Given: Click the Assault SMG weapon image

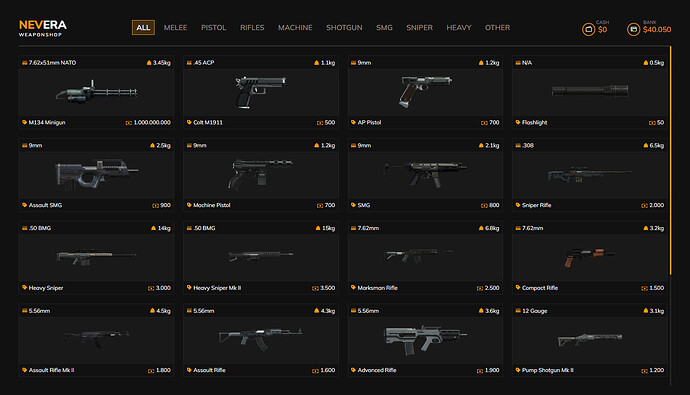Looking at the screenshot, I should click(96, 174).
